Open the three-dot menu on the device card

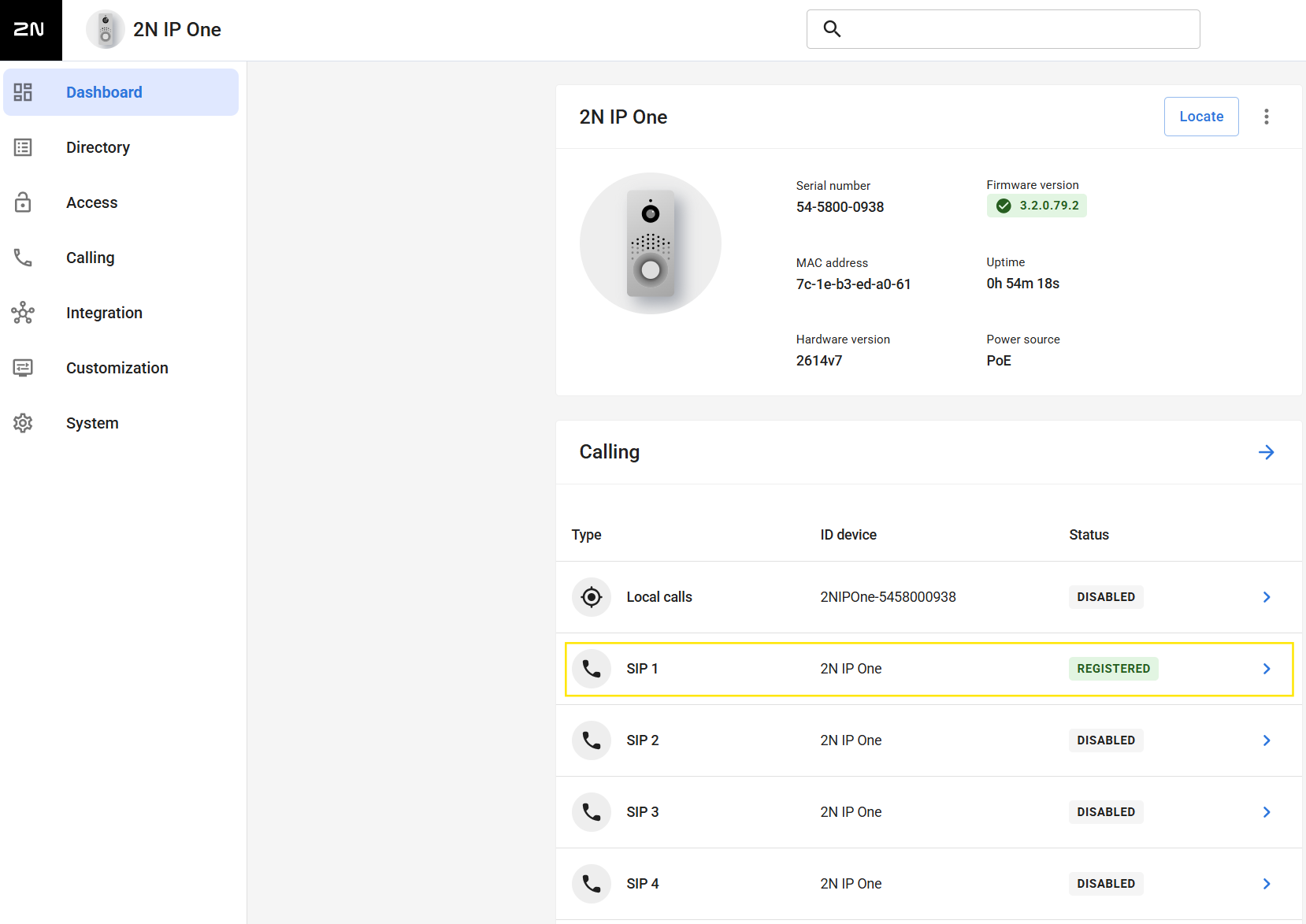1267,117
